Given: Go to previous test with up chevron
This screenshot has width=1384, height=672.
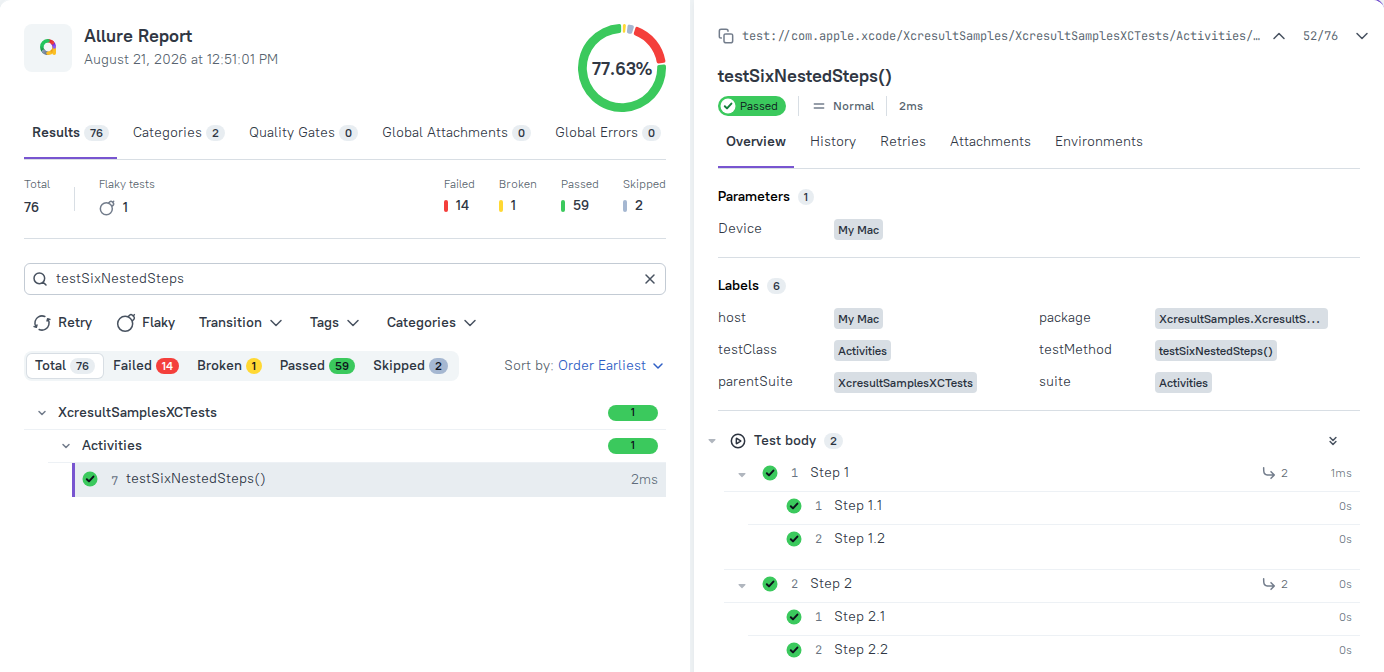Looking at the screenshot, I should click(x=1278, y=36).
